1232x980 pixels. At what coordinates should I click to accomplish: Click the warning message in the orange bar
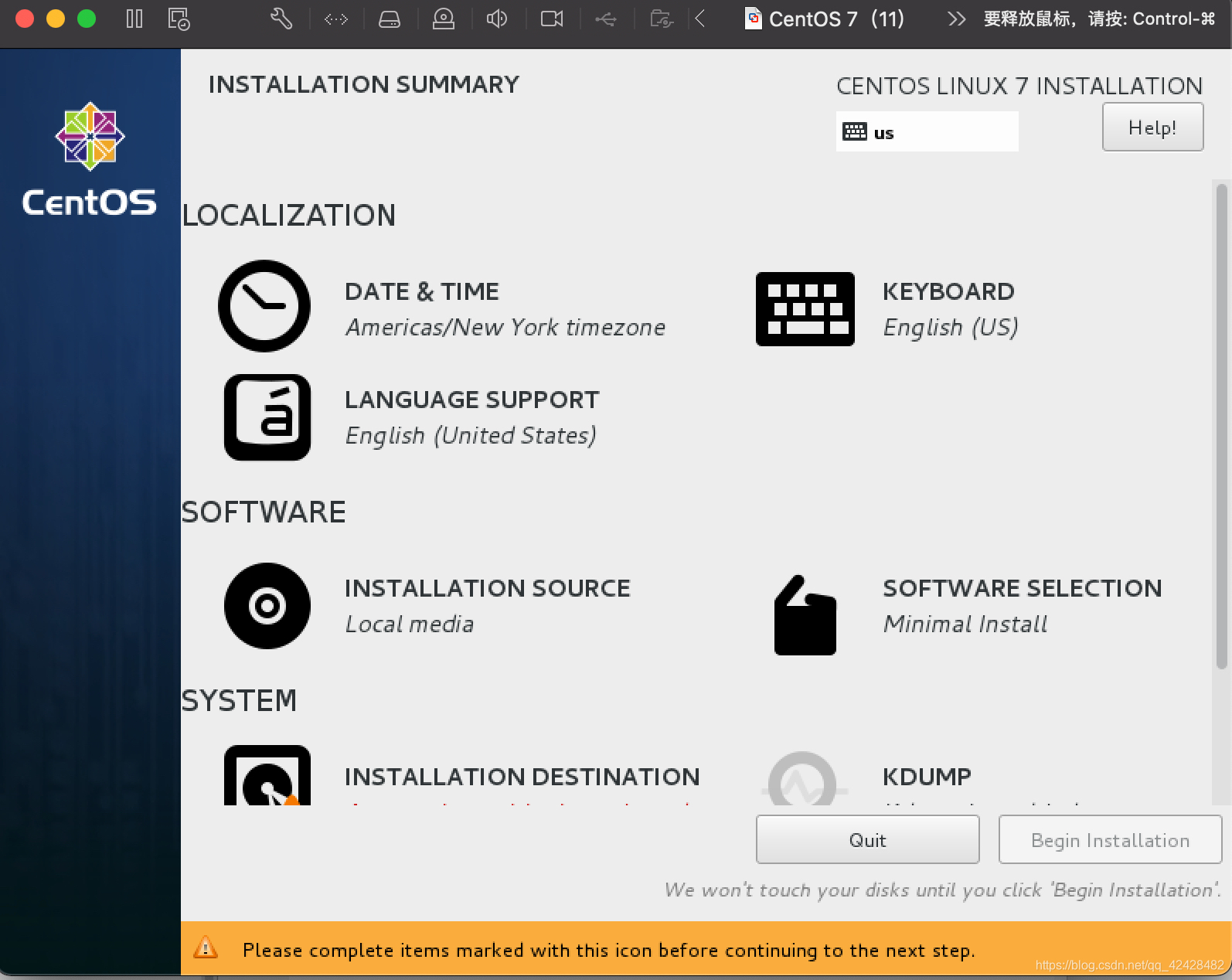tap(608, 950)
